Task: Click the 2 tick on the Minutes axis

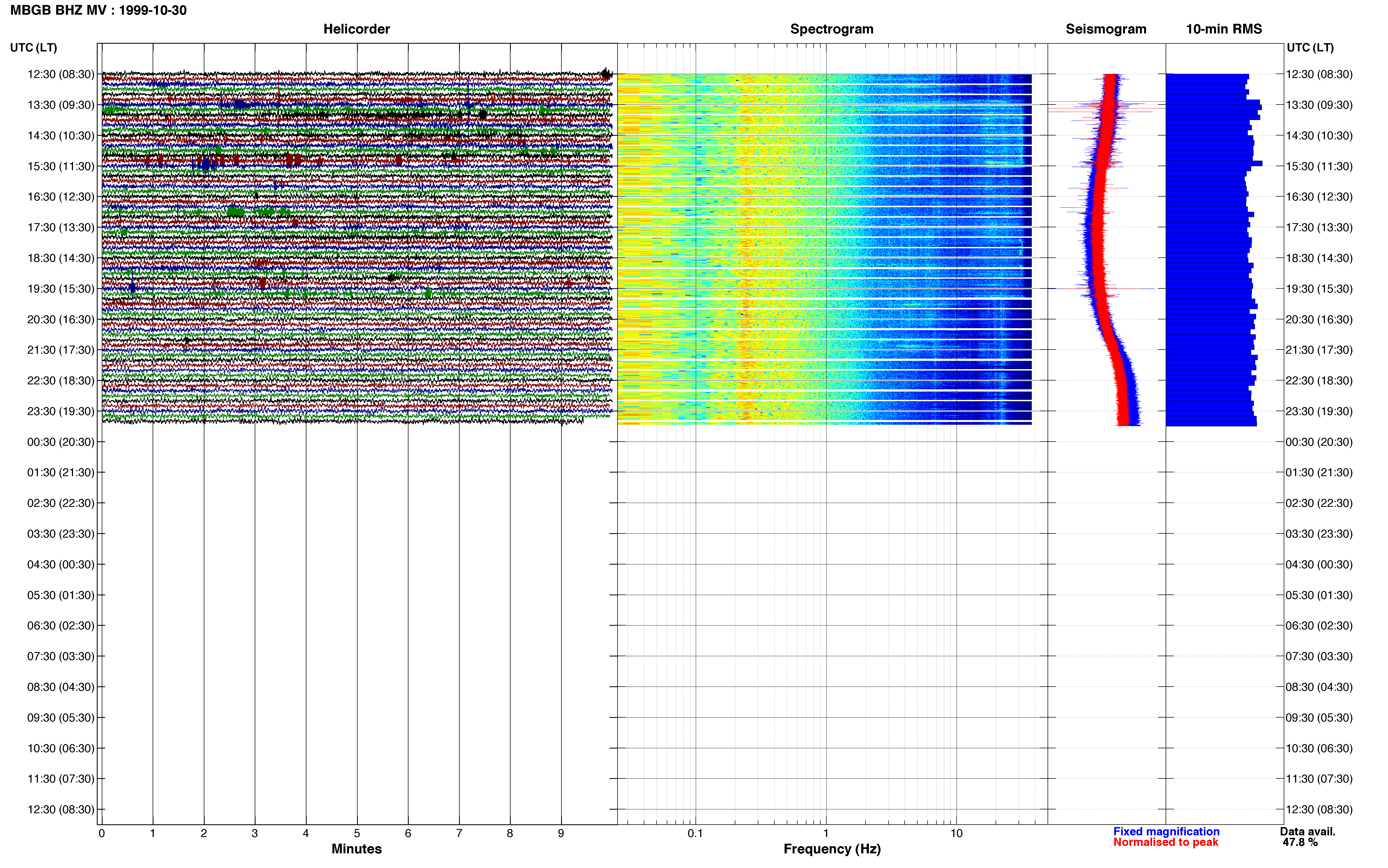Action: [204, 833]
